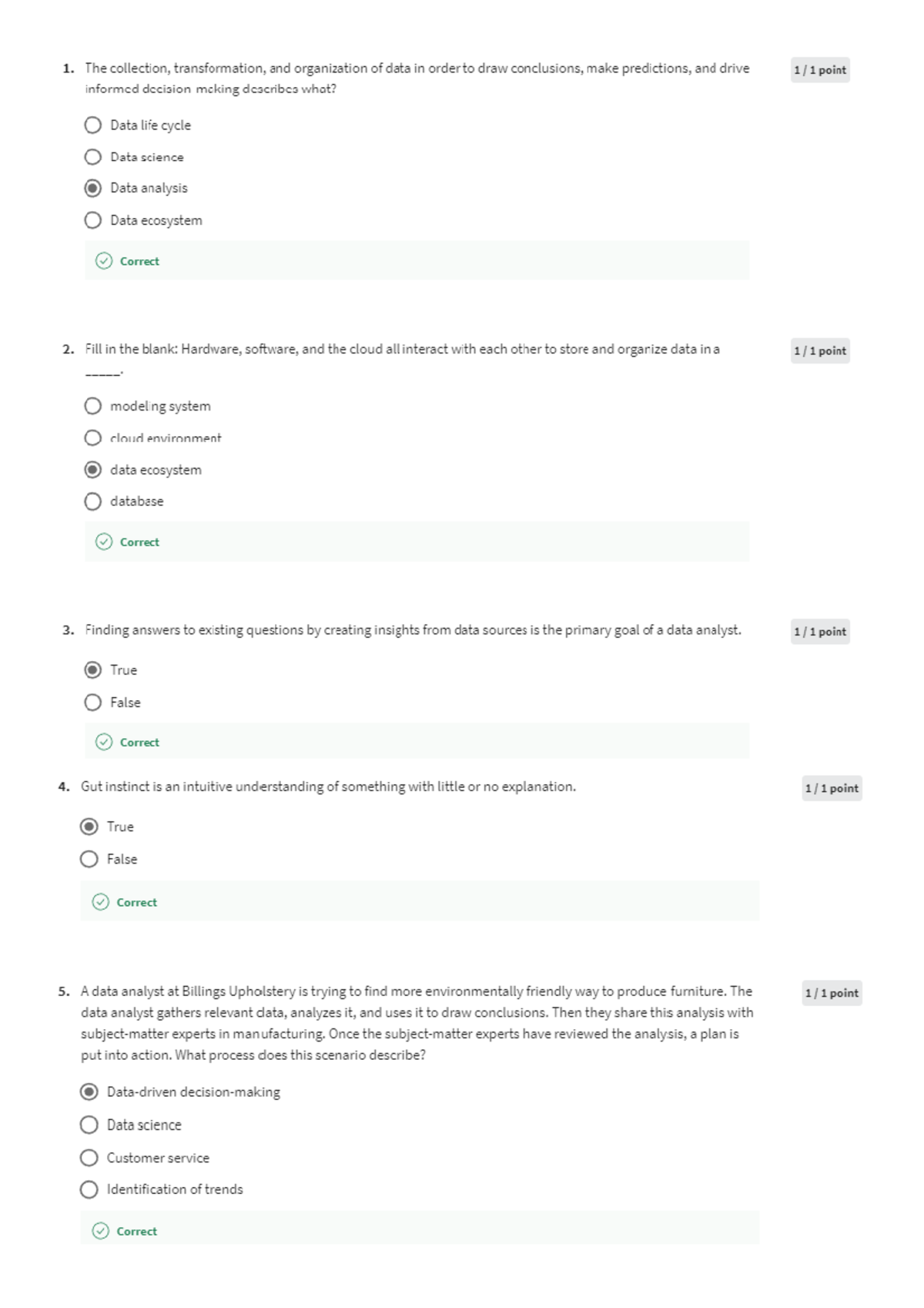Click the Correct checkmark icon under question 5
Screen dimensions: 924x1308
click(x=101, y=1231)
